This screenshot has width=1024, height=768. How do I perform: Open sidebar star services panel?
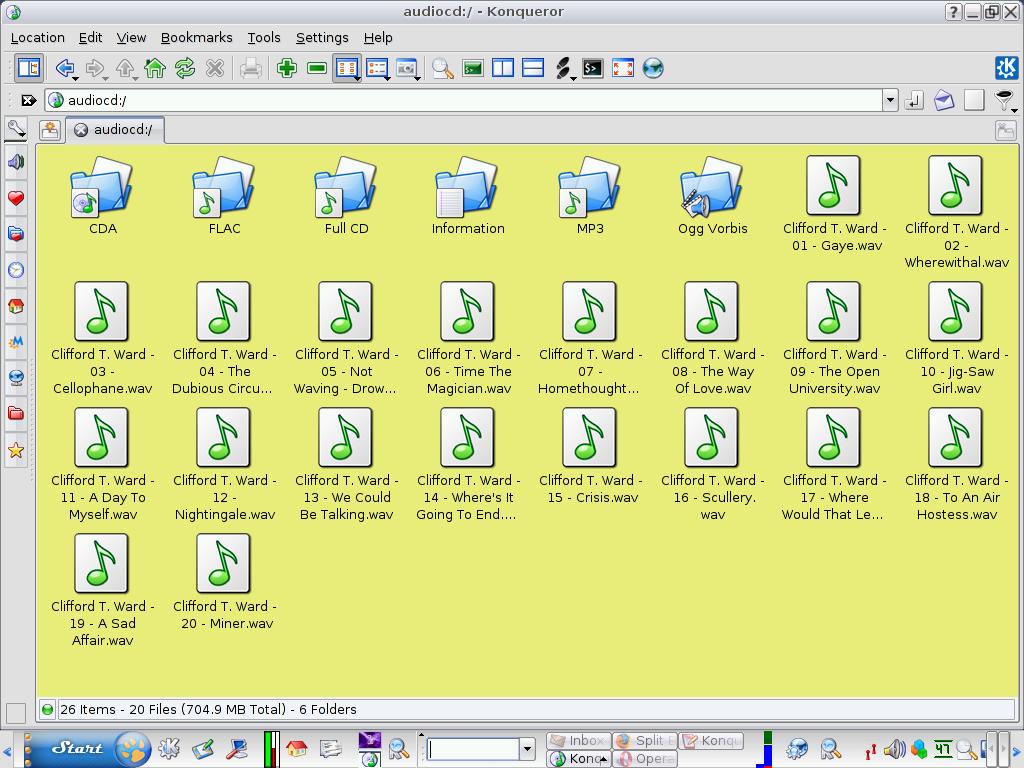(16, 450)
